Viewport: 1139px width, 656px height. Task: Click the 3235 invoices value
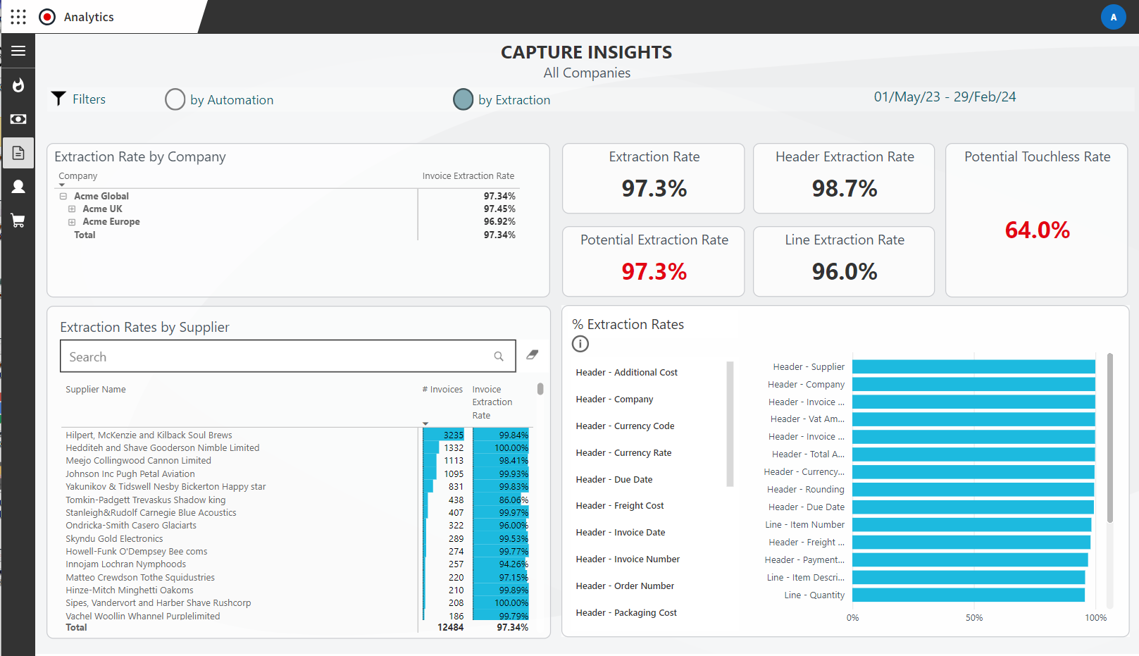(453, 435)
